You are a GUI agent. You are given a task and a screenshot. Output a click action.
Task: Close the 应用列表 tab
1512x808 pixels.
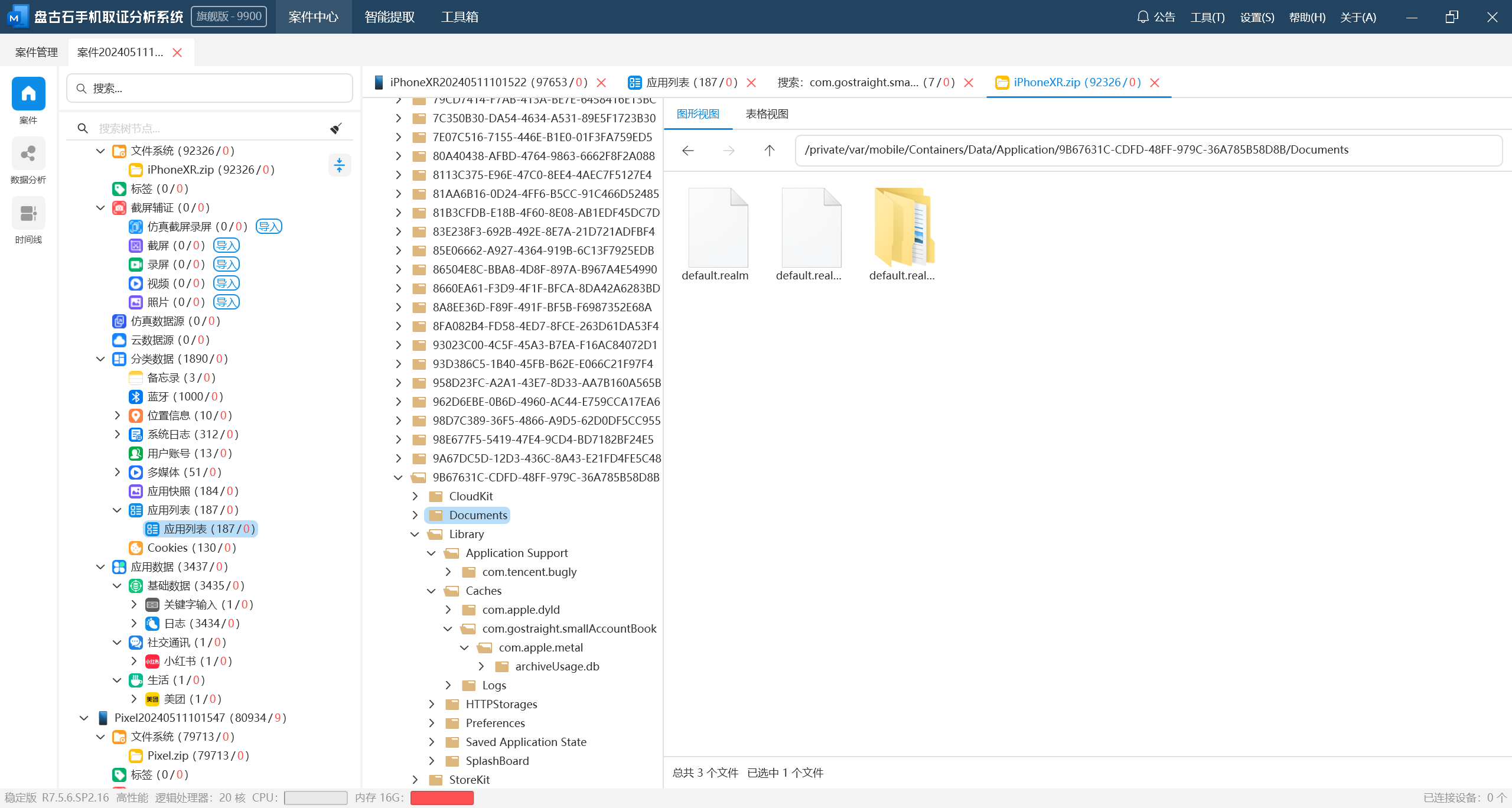(x=751, y=83)
